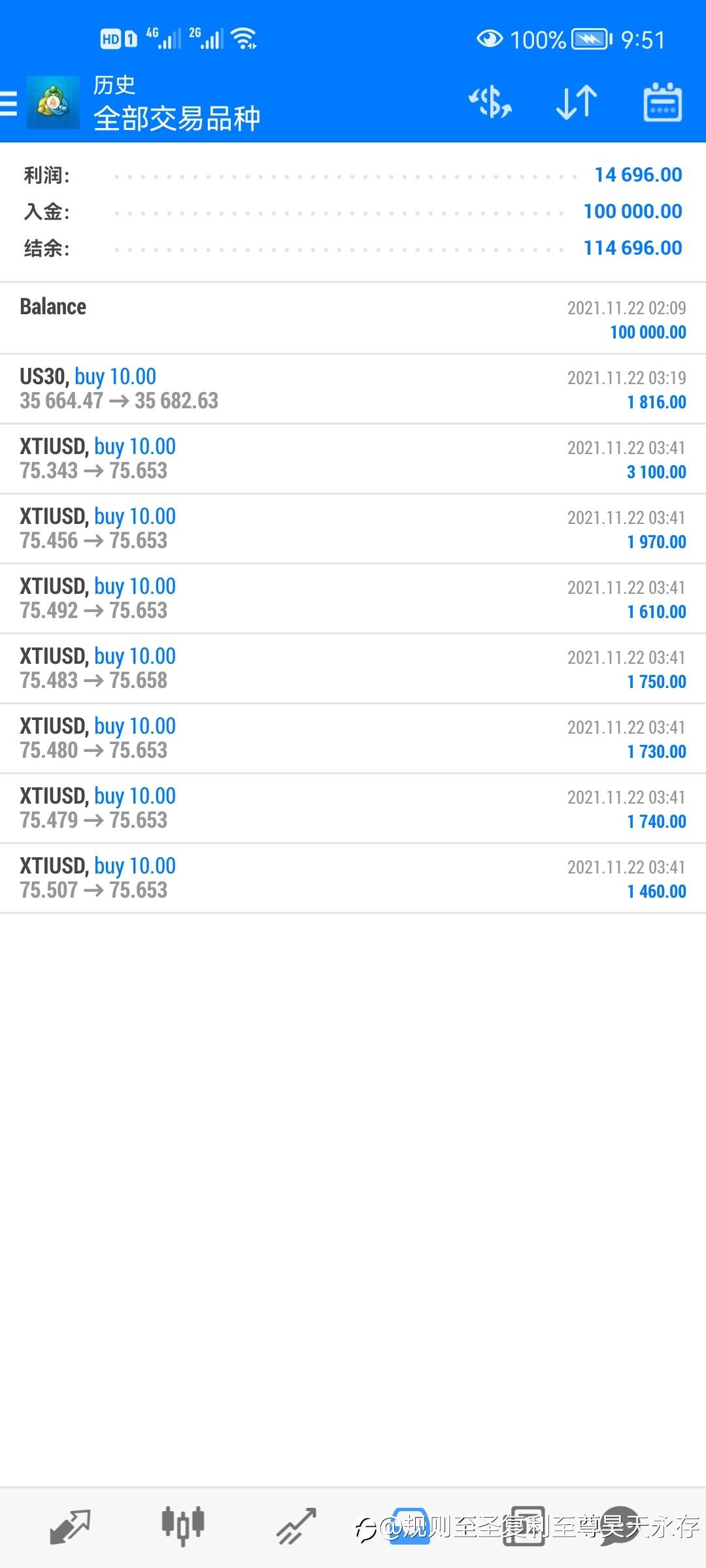The image size is (706, 1568).
Task: Tap the 全部交易品种 history title
Action: pos(177,119)
